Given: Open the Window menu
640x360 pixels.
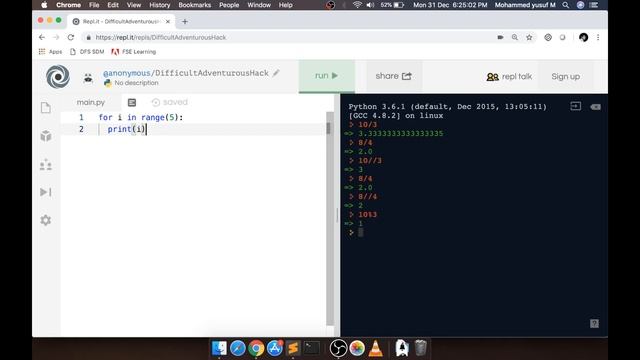Looking at the screenshot, I should click(x=259, y=5).
